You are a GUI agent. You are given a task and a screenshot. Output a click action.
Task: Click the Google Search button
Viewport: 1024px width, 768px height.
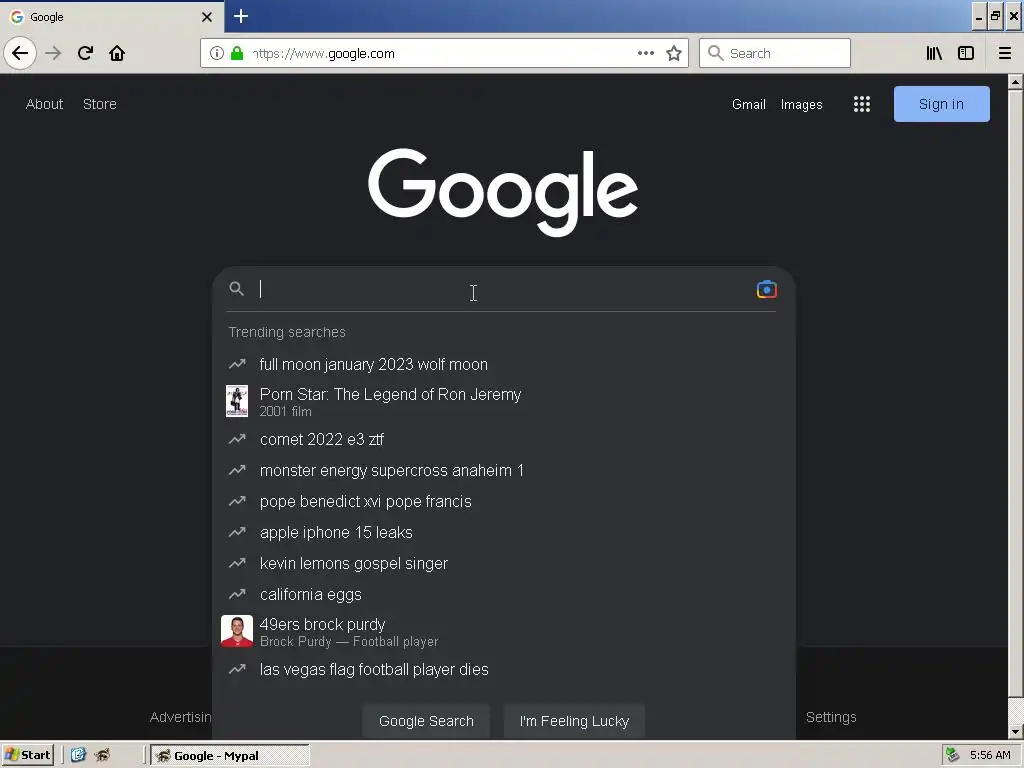426,721
